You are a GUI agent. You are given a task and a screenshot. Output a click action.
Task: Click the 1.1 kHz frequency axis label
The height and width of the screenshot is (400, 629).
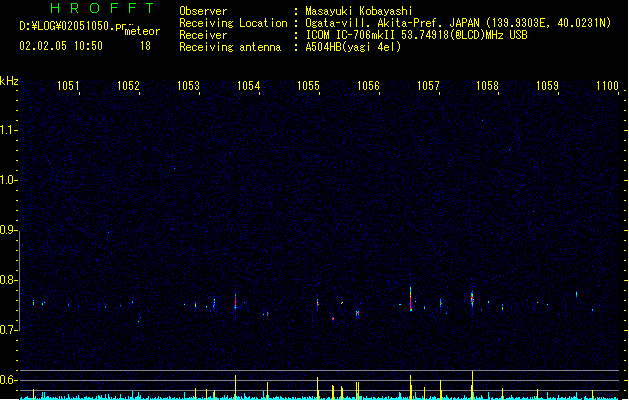[x=8, y=130]
